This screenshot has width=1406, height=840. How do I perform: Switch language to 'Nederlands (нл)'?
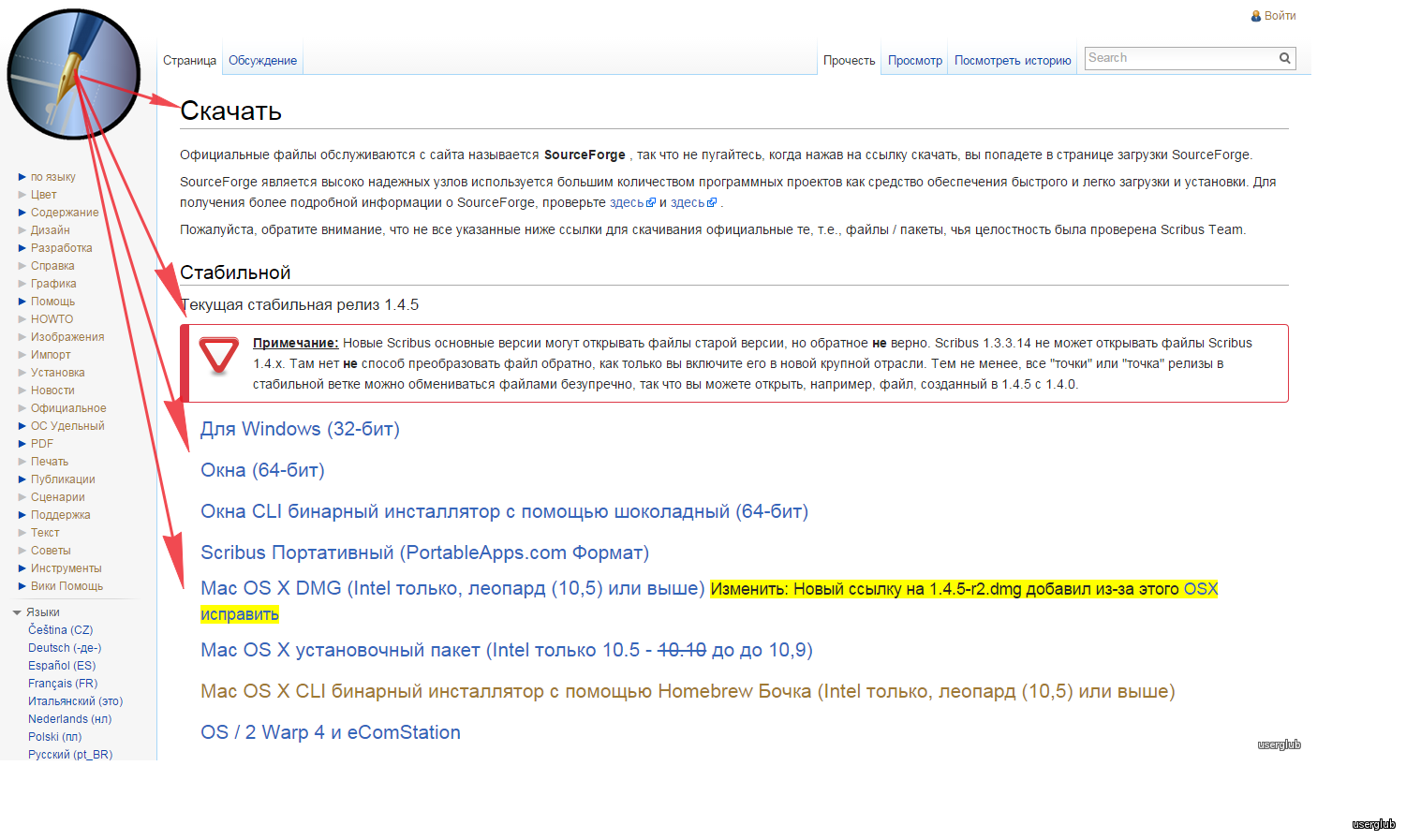[x=69, y=719]
